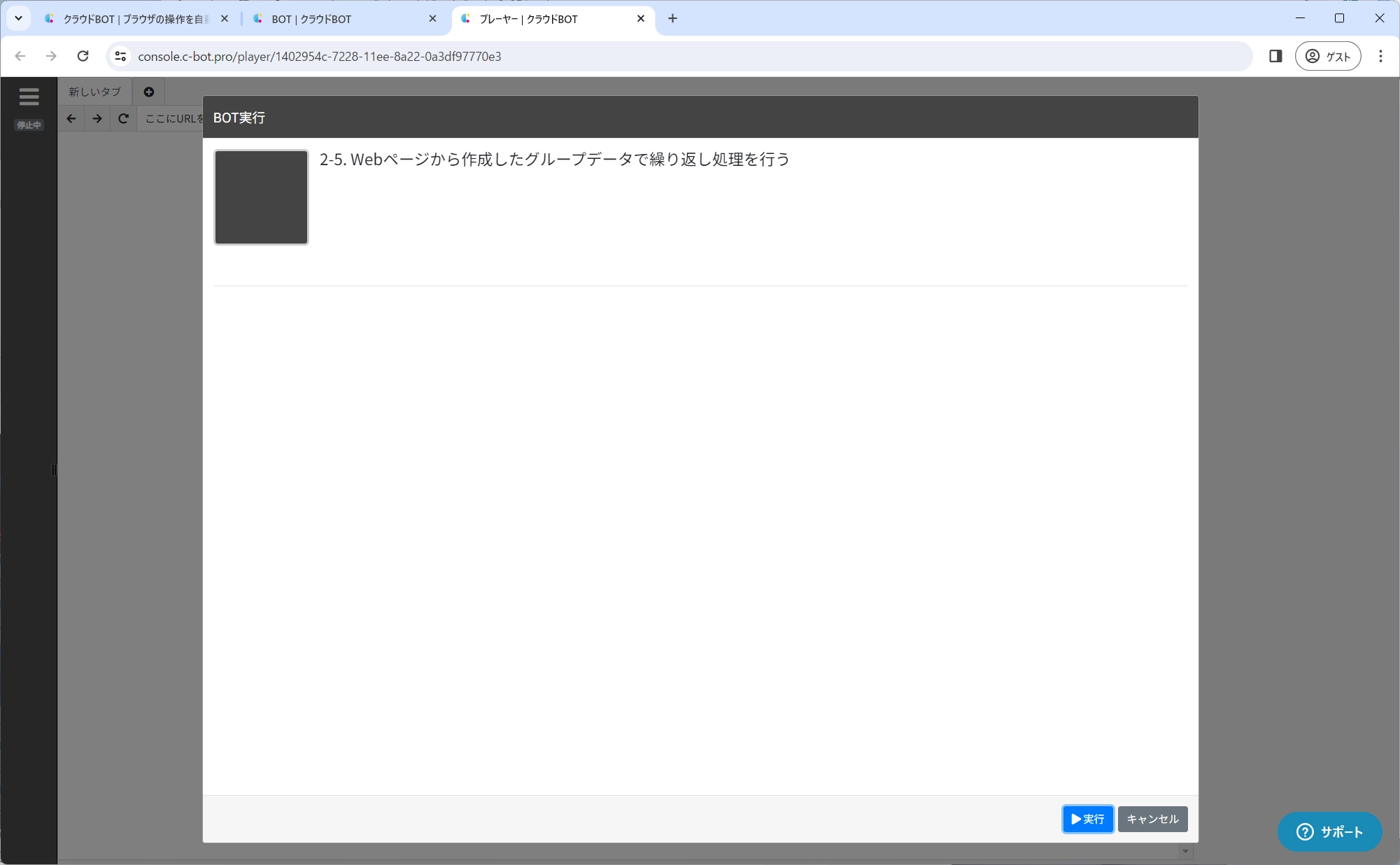Click the player's reload icon
This screenshot has width=1400, height=865.
123,118
